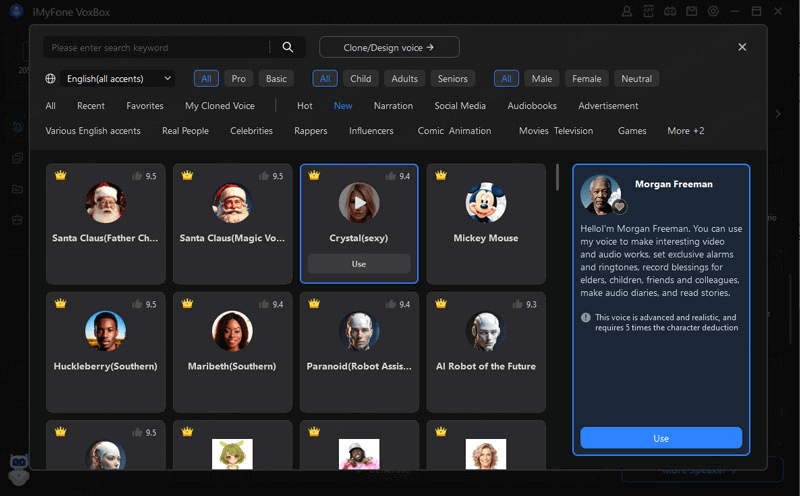Open the Rappers category
Screen dimensions: 800x496
311,131
